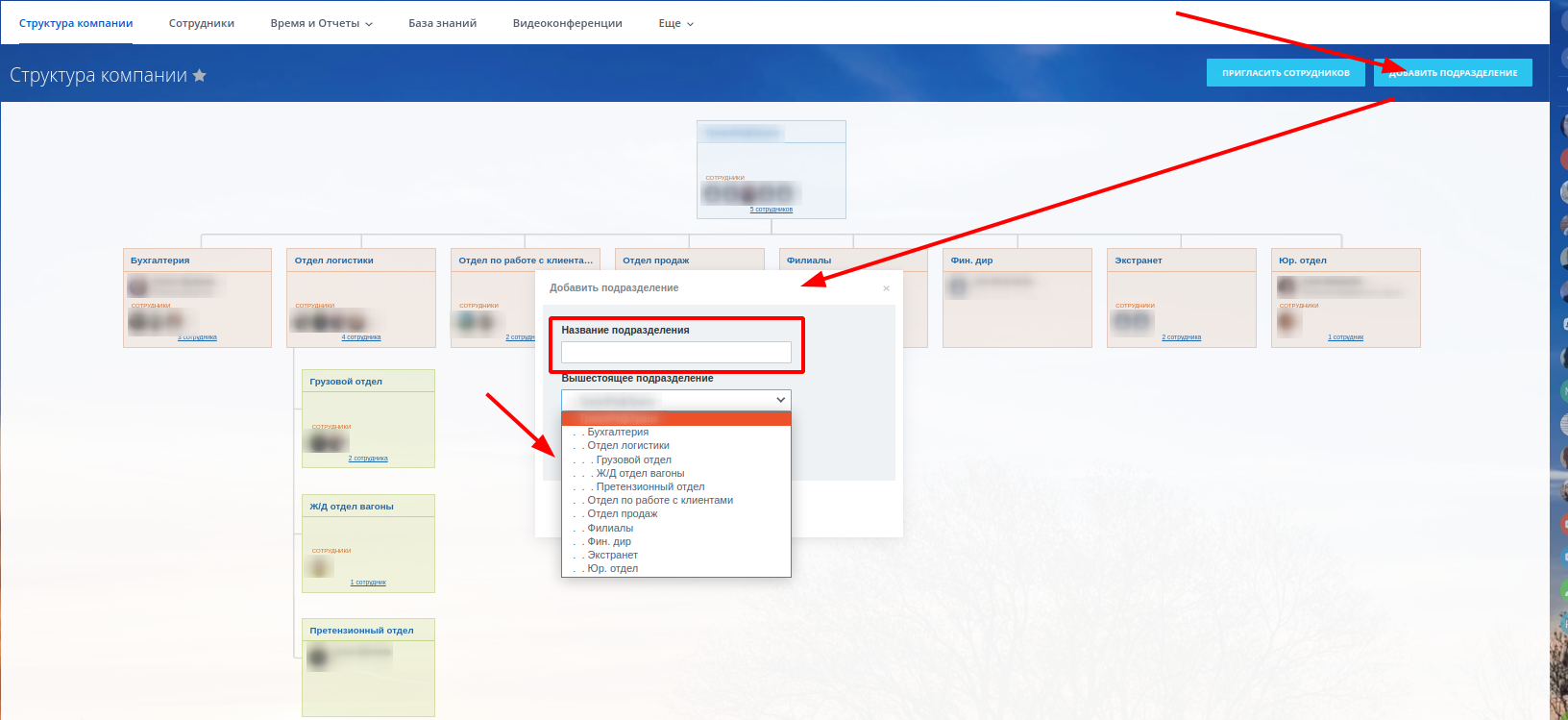The width and height of the screenshot is (1568, 720).
Task: Select Бухгалтерия in the parent department list
Action: (x=618, y=433)
